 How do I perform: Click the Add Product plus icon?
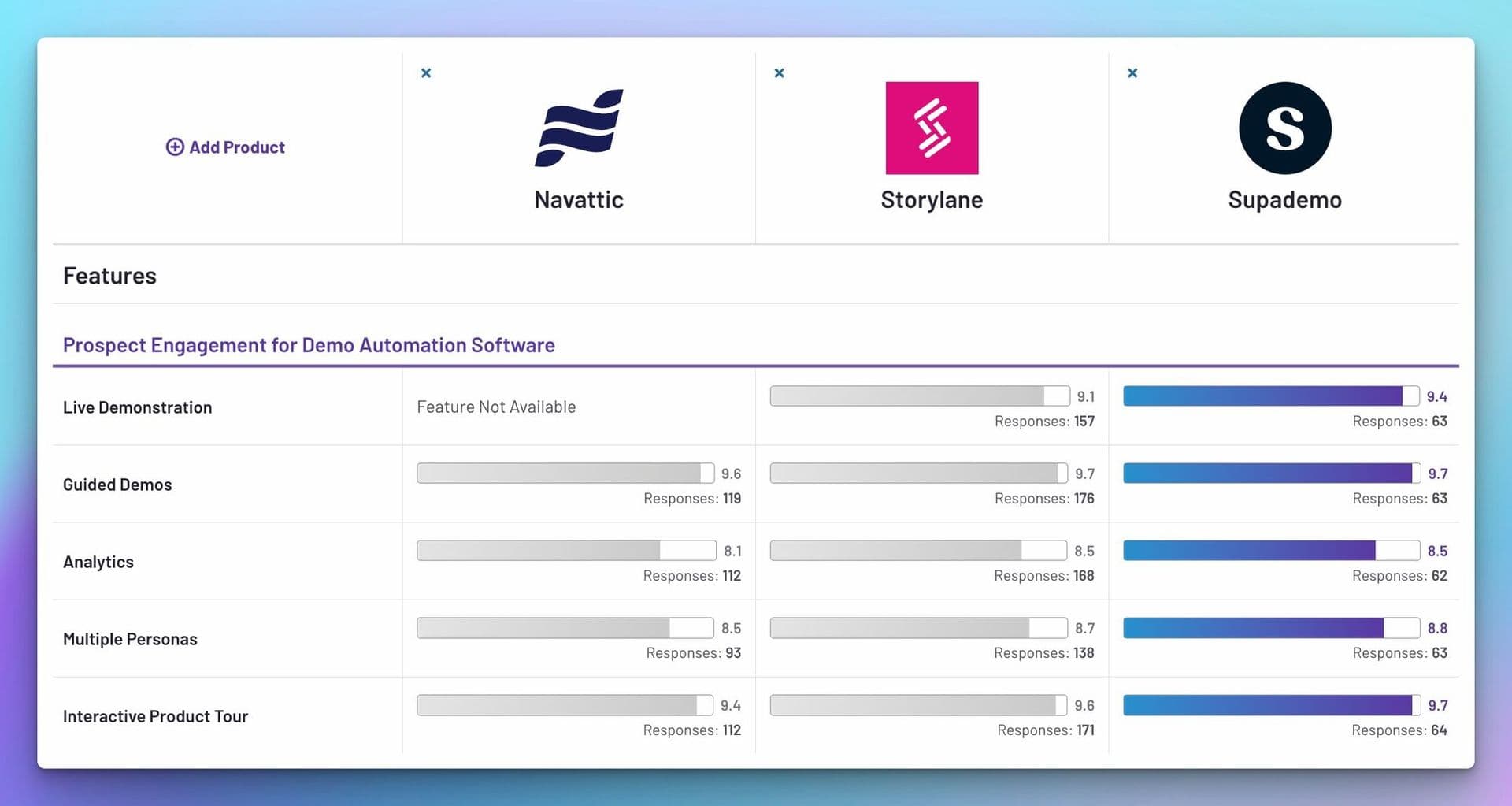tap(175, 147)
